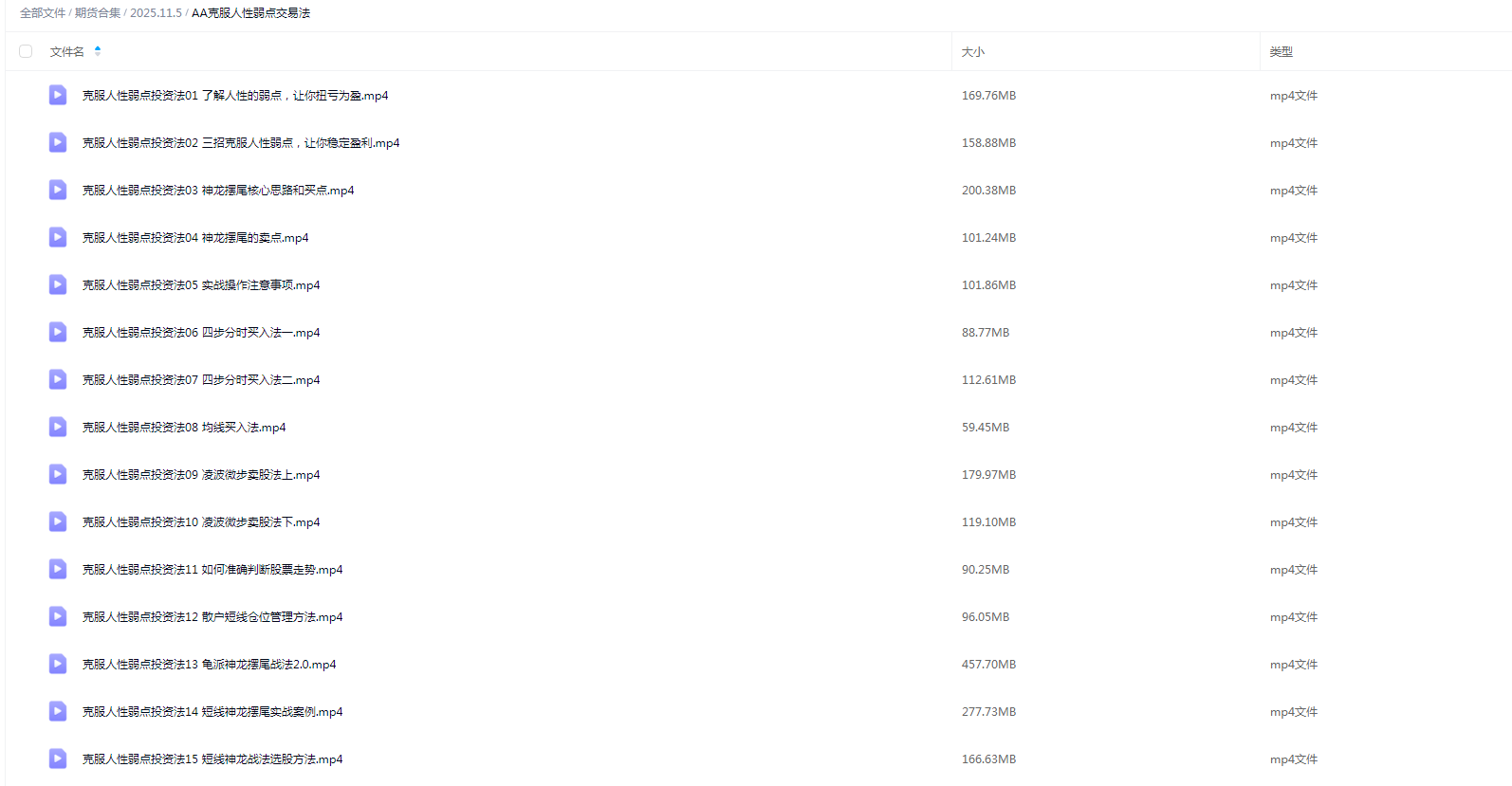Click video icon for lesson 12 file
Screen dimensions: 1512x786
pos(58,616)
